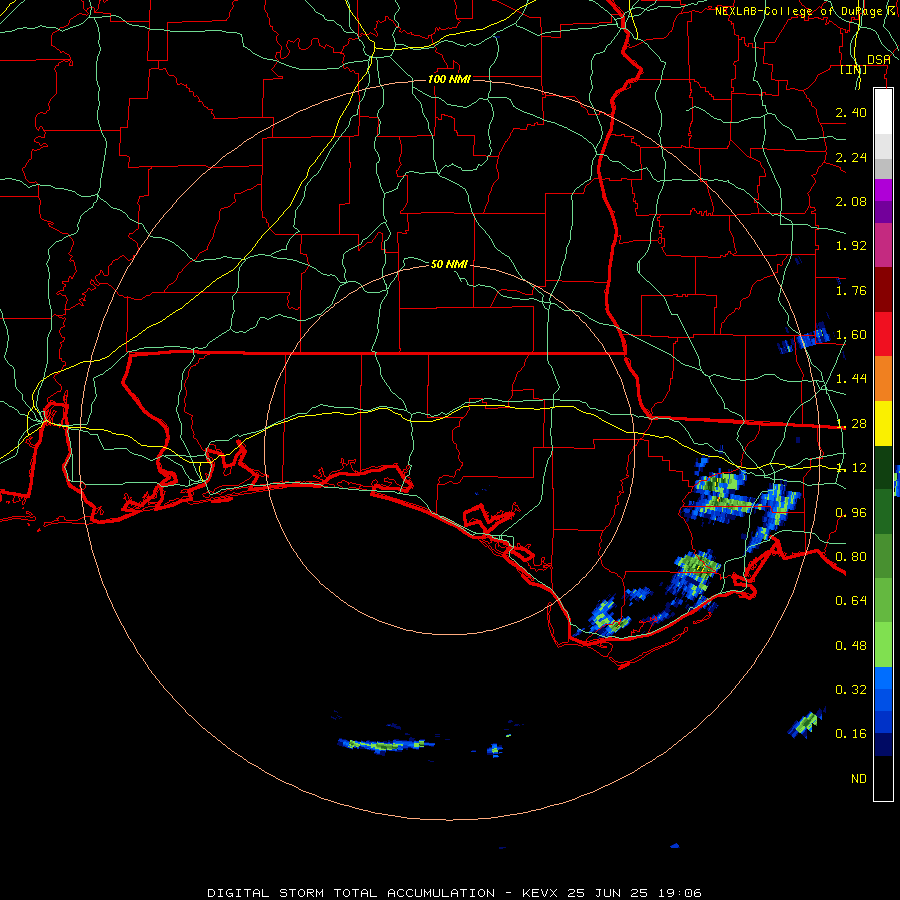
Task: Click the black ND swatch in legend
Action: pyautogui.click(x=883, y=778)
